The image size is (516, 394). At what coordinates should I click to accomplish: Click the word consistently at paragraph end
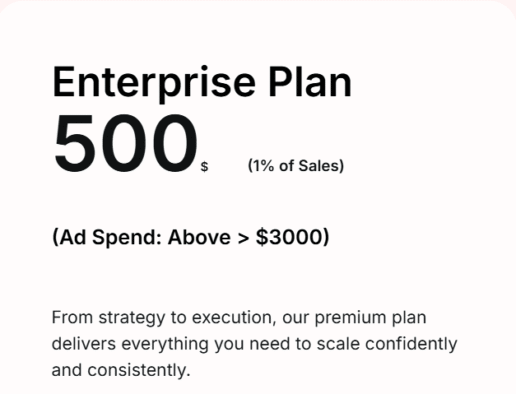coord(139,370)
